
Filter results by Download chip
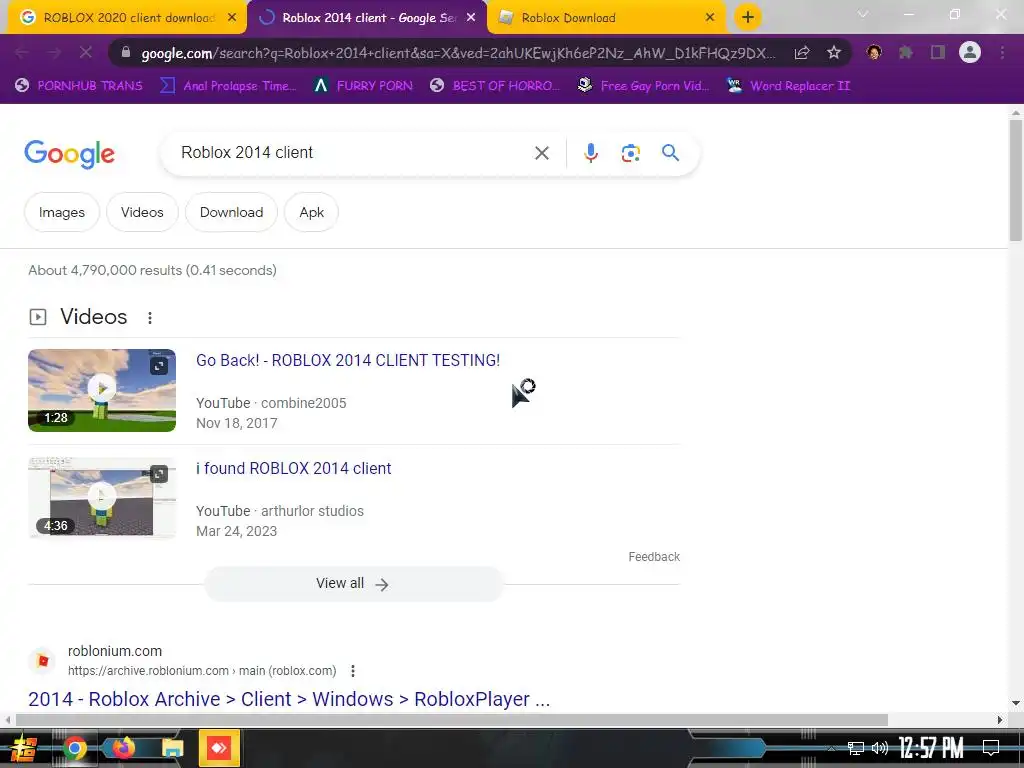click(x=231, y=212)
